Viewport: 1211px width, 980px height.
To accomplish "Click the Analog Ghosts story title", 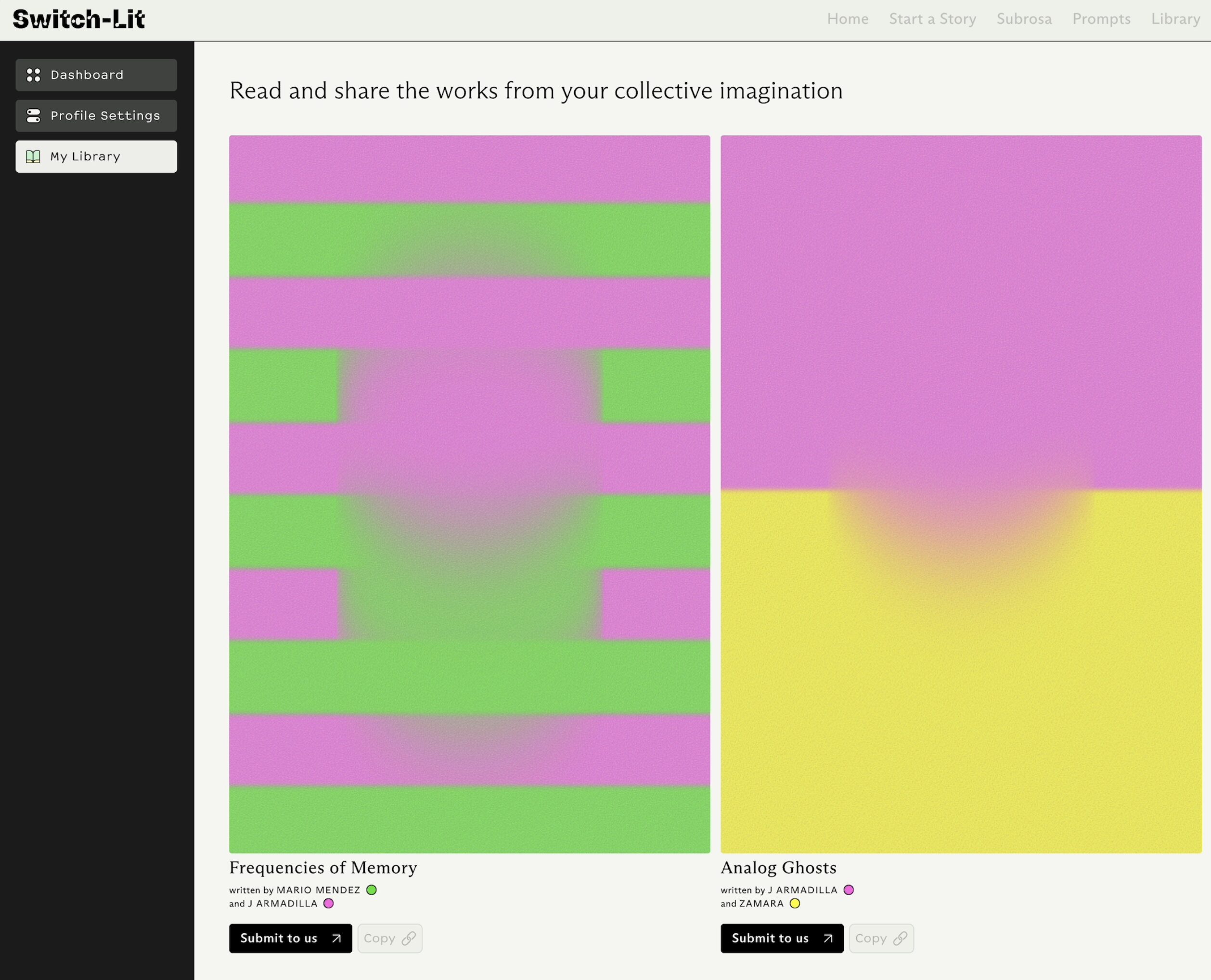I will [x=778, y=868].
